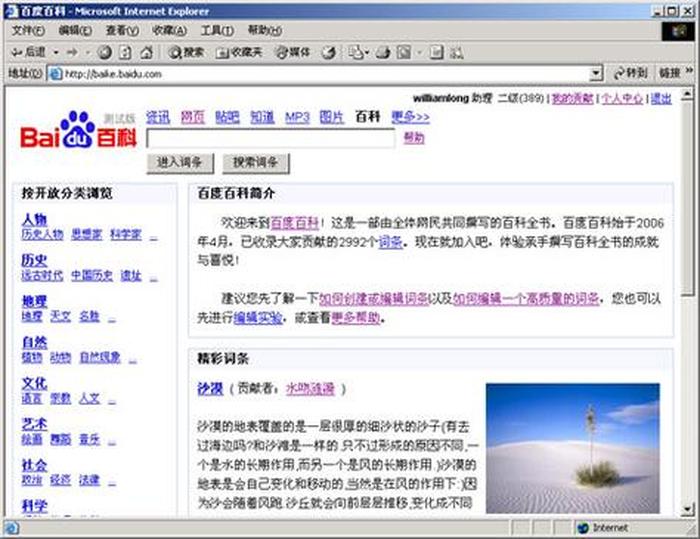The height and width of the screenshot is (539, 700).
Task: Click the Internet zone status bar icon
Action: click(583, 528)
